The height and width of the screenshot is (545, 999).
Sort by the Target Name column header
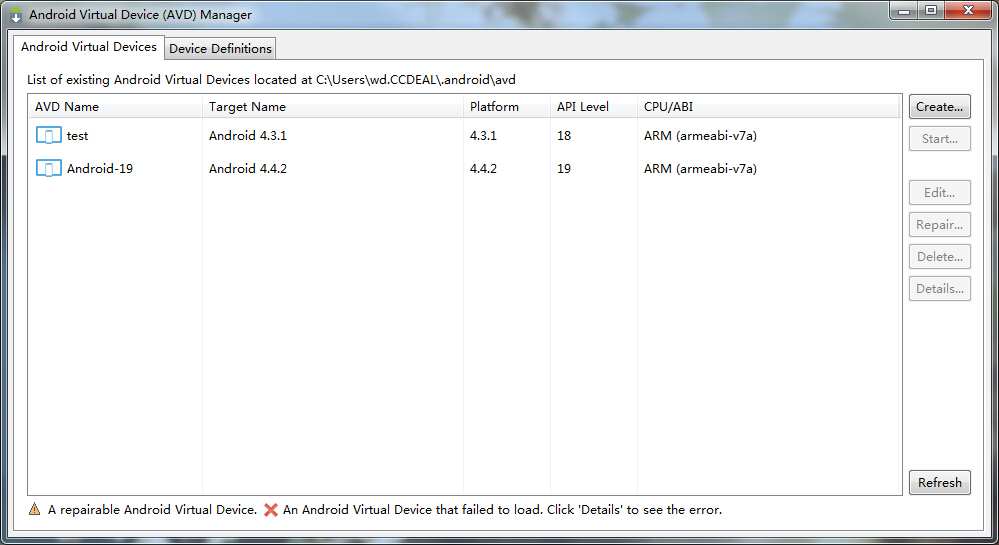coord(333,106)
